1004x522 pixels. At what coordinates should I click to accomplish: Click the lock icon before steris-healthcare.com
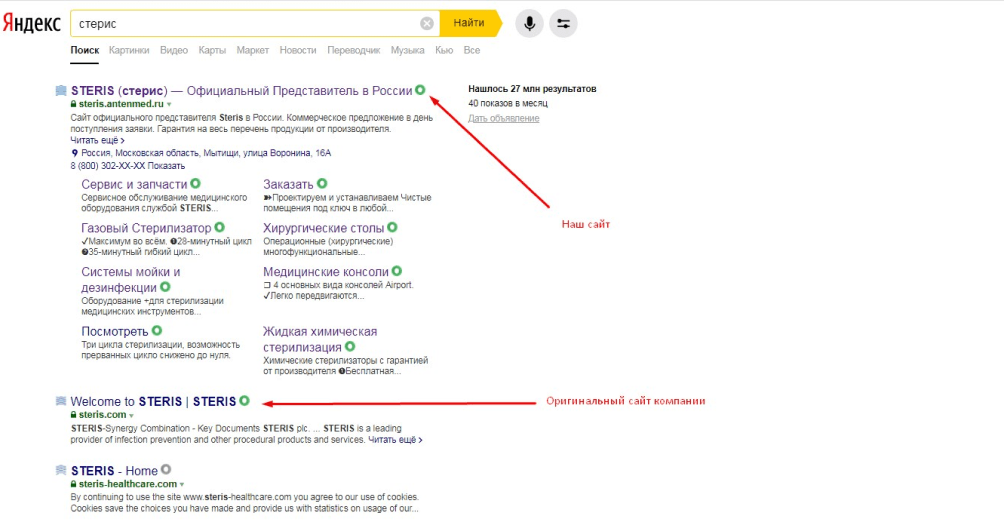point(74,484)
